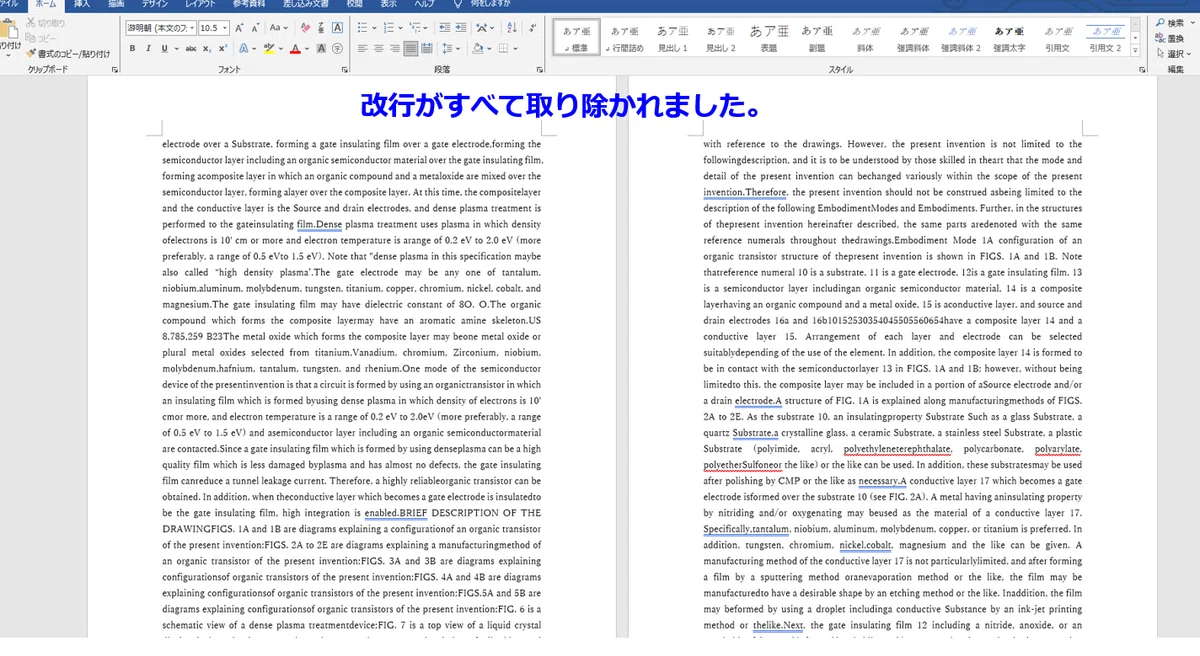
Task: Open Paragraph dialog launcher
Action: (x=539, y=70)
